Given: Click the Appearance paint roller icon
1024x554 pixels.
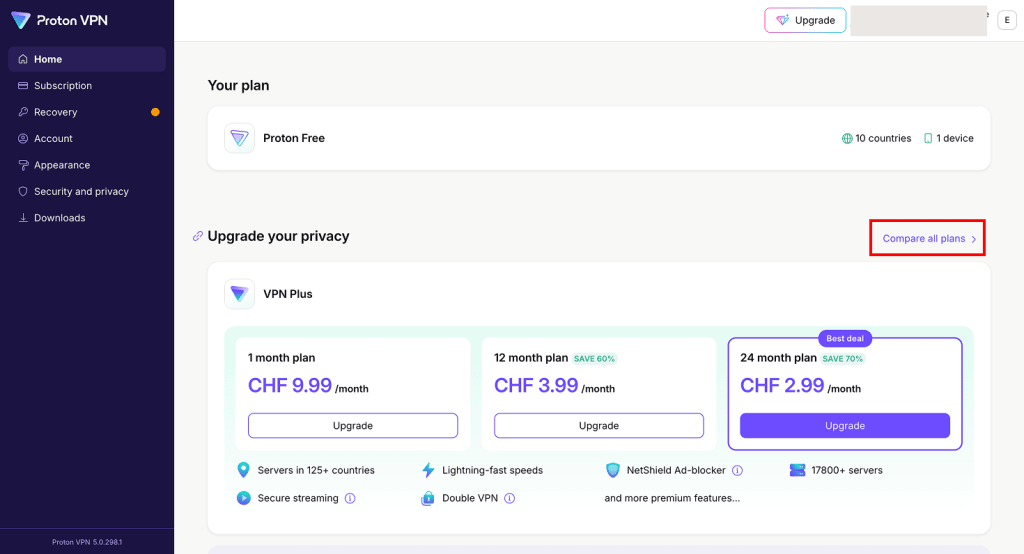Looking at the screenshot, I should pos(23,165).
